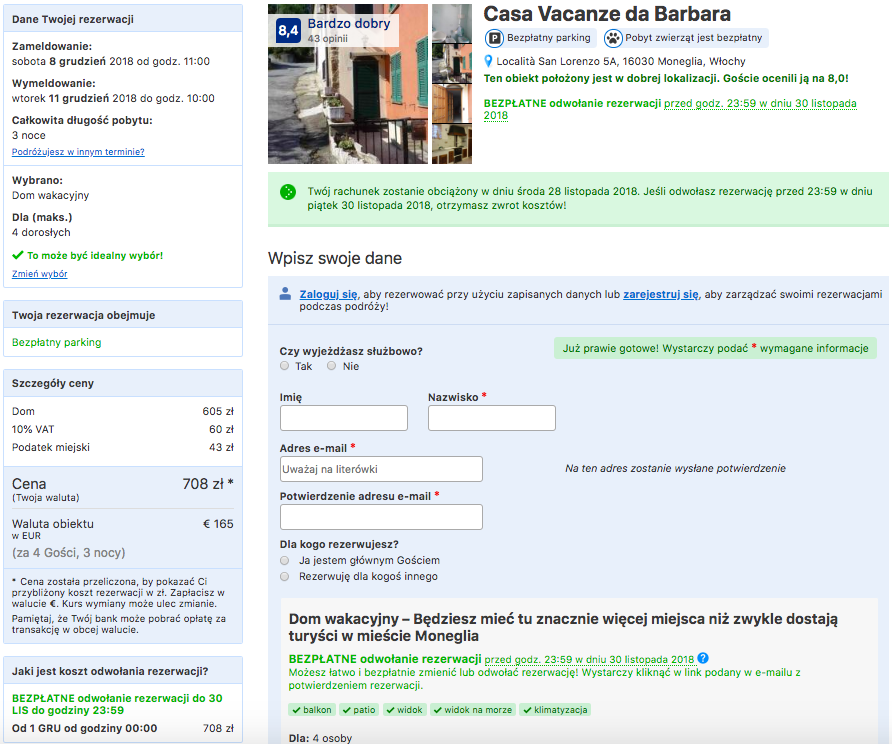Click the green checkmark by idealny wybór
Viewport: 892px width, 744px height.
pyautogui.click(x=18, y=255)
